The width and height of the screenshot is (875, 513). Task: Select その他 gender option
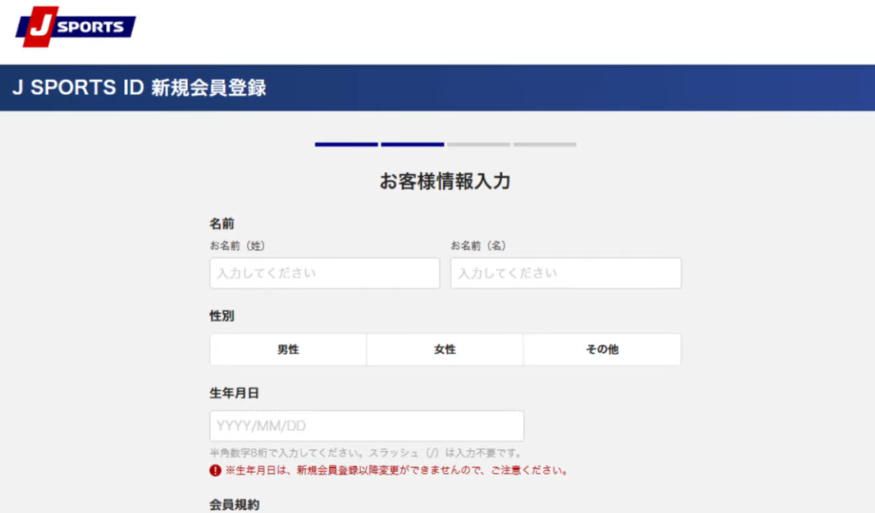[x=602, y=349]
